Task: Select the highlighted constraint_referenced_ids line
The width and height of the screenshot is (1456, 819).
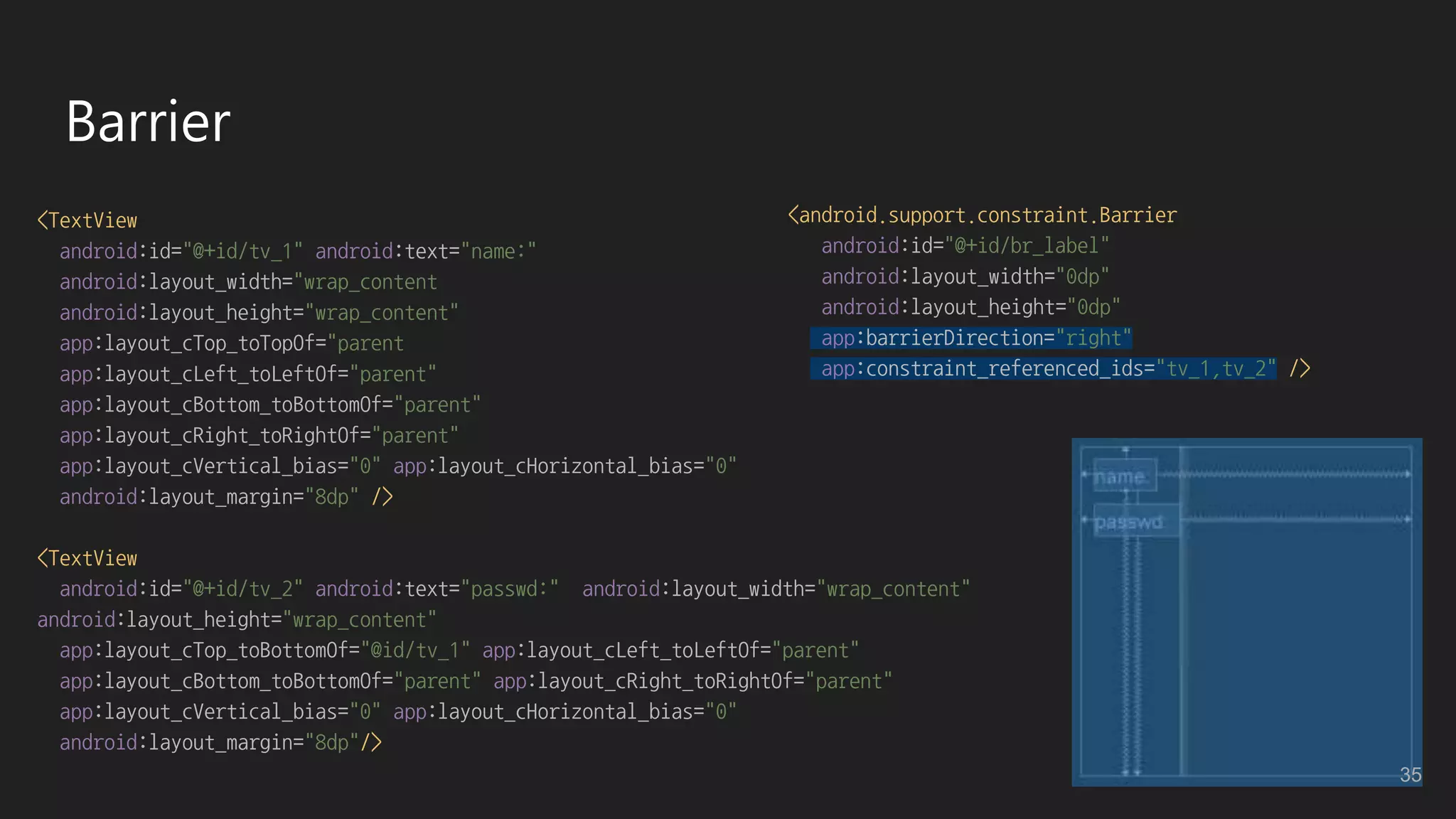Action: tap(1043, 369)
